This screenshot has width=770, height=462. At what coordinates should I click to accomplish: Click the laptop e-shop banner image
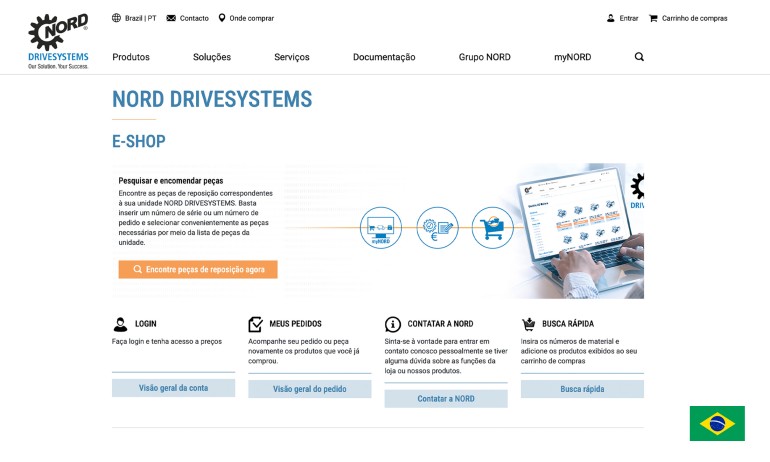(579, 231)
